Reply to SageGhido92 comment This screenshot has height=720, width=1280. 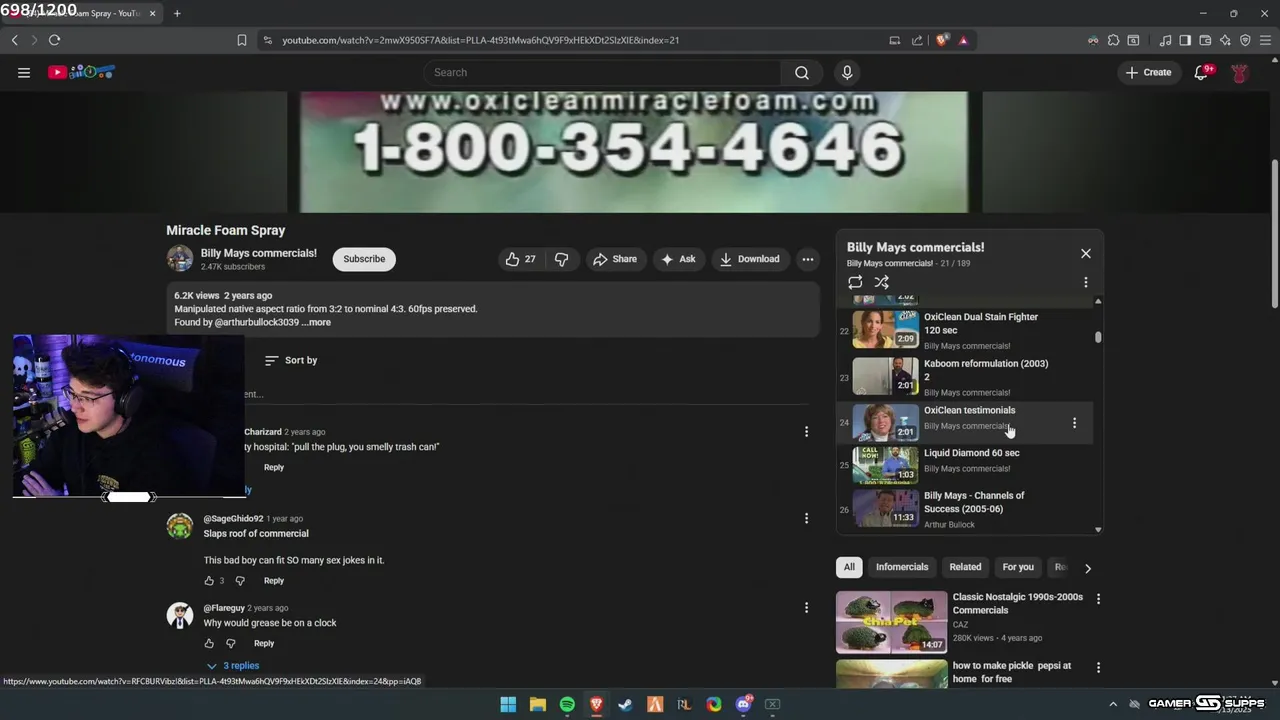(273, 580)
